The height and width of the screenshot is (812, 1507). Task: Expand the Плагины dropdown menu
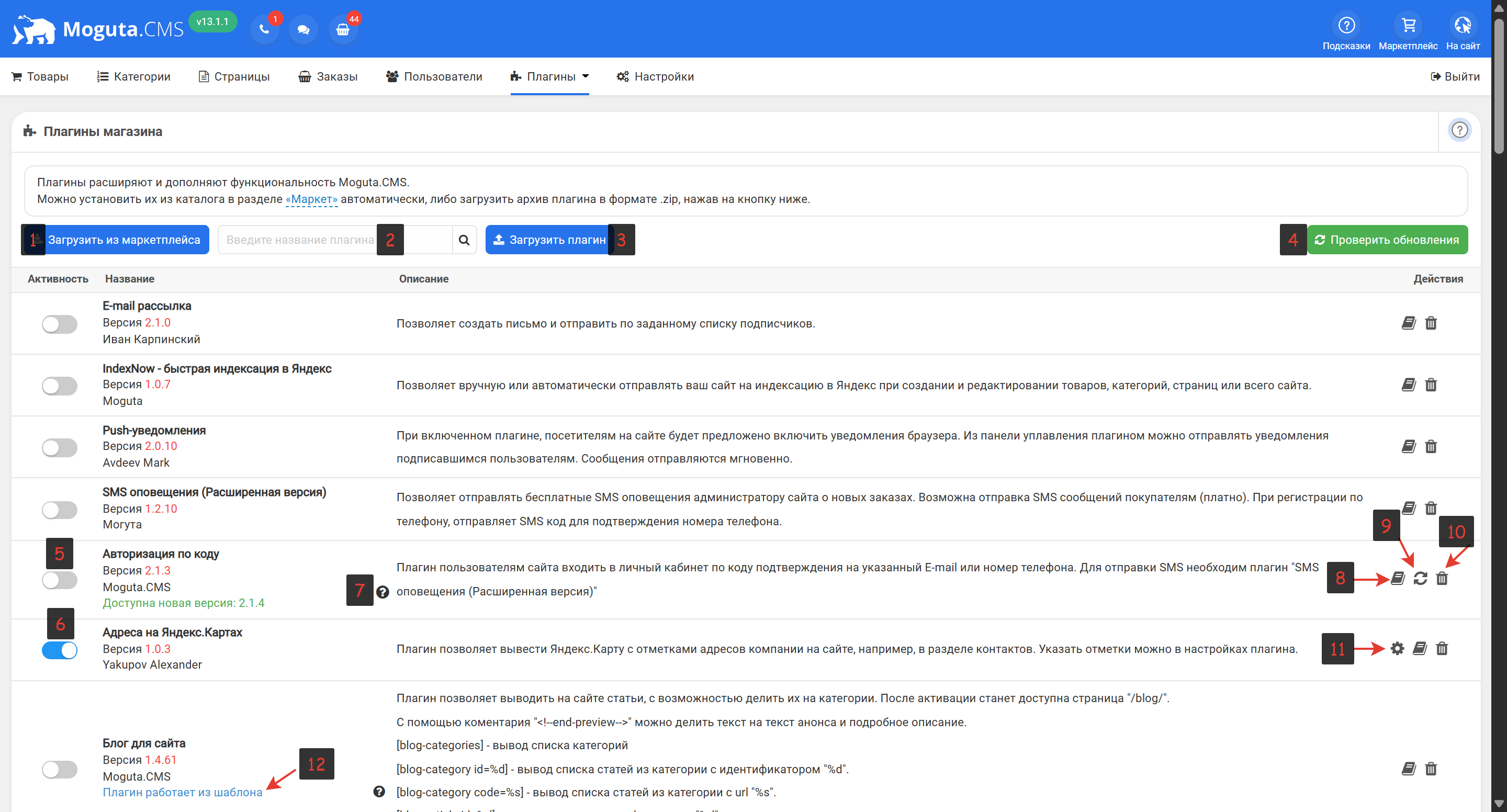pyautogui.click(x=549, y=76)
